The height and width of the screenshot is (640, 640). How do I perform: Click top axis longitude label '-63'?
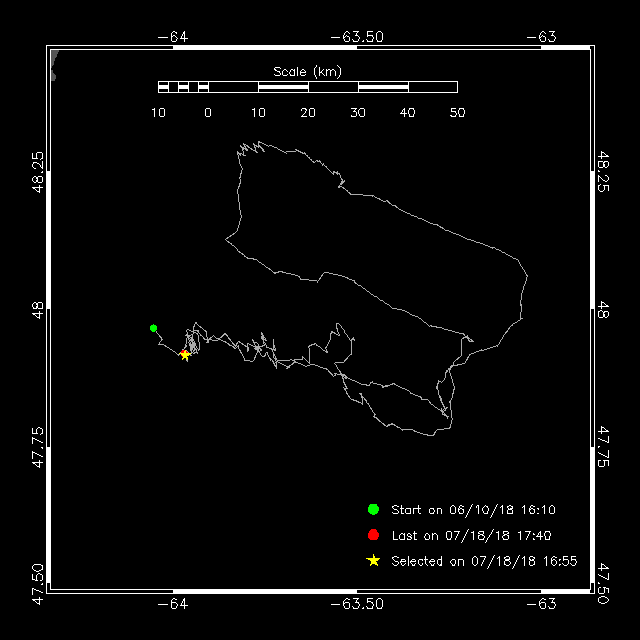click(541, 37)
